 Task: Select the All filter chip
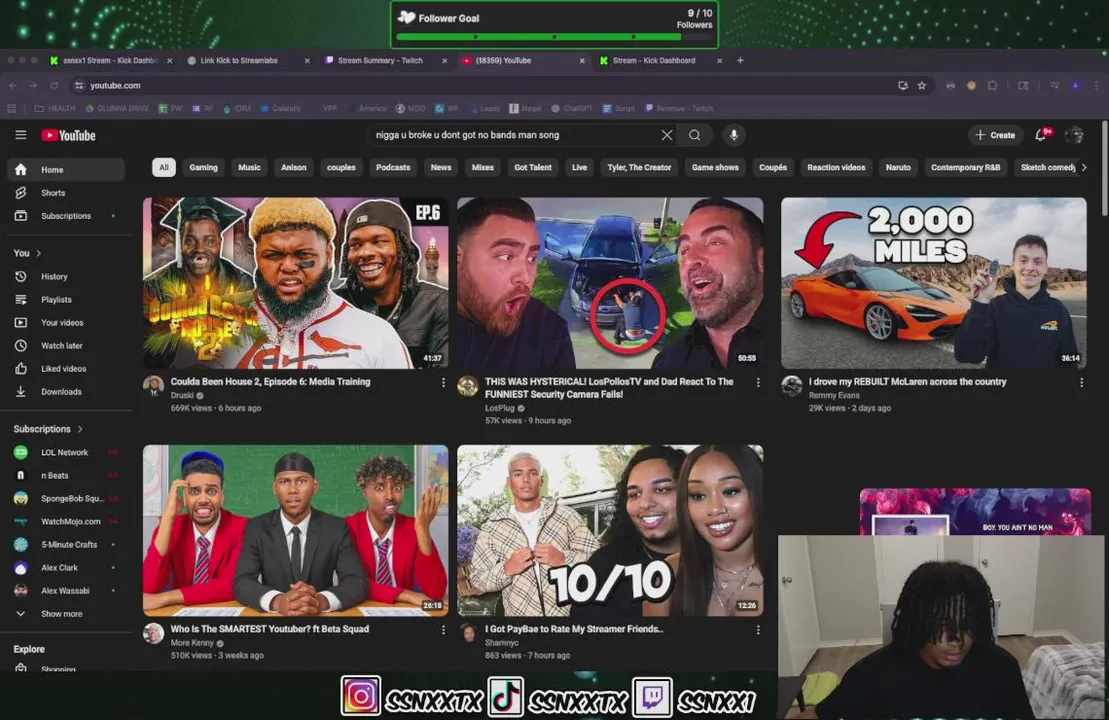click(x=163, y=168)
